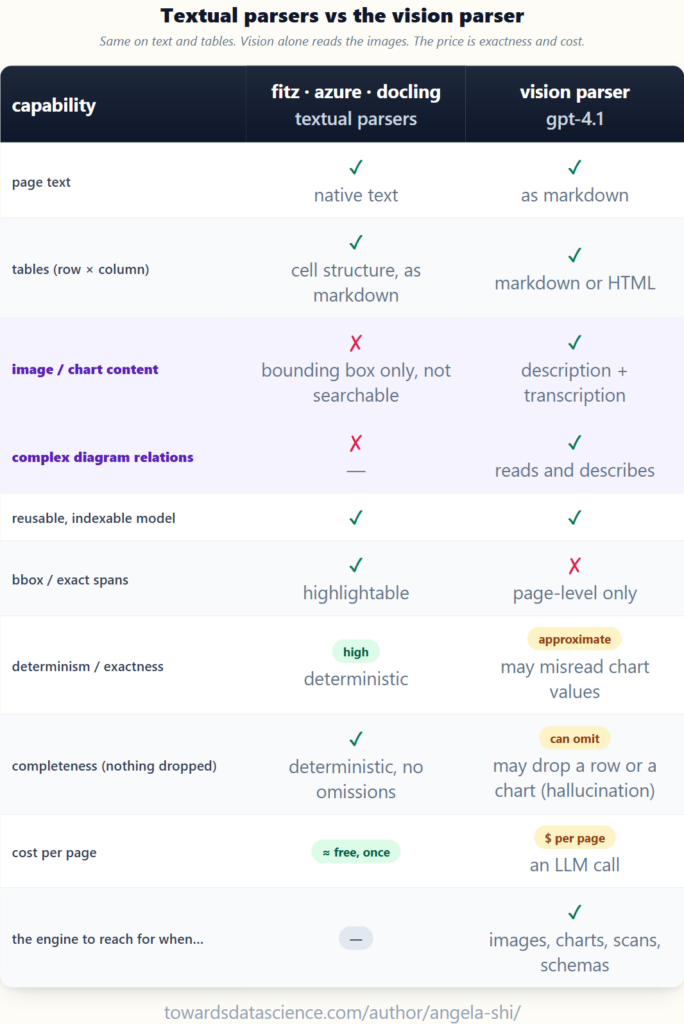The height and width of the screenshot is (1024, 684).
Task: Click the red X above 'bounding box only'
Action: point(355,343)
